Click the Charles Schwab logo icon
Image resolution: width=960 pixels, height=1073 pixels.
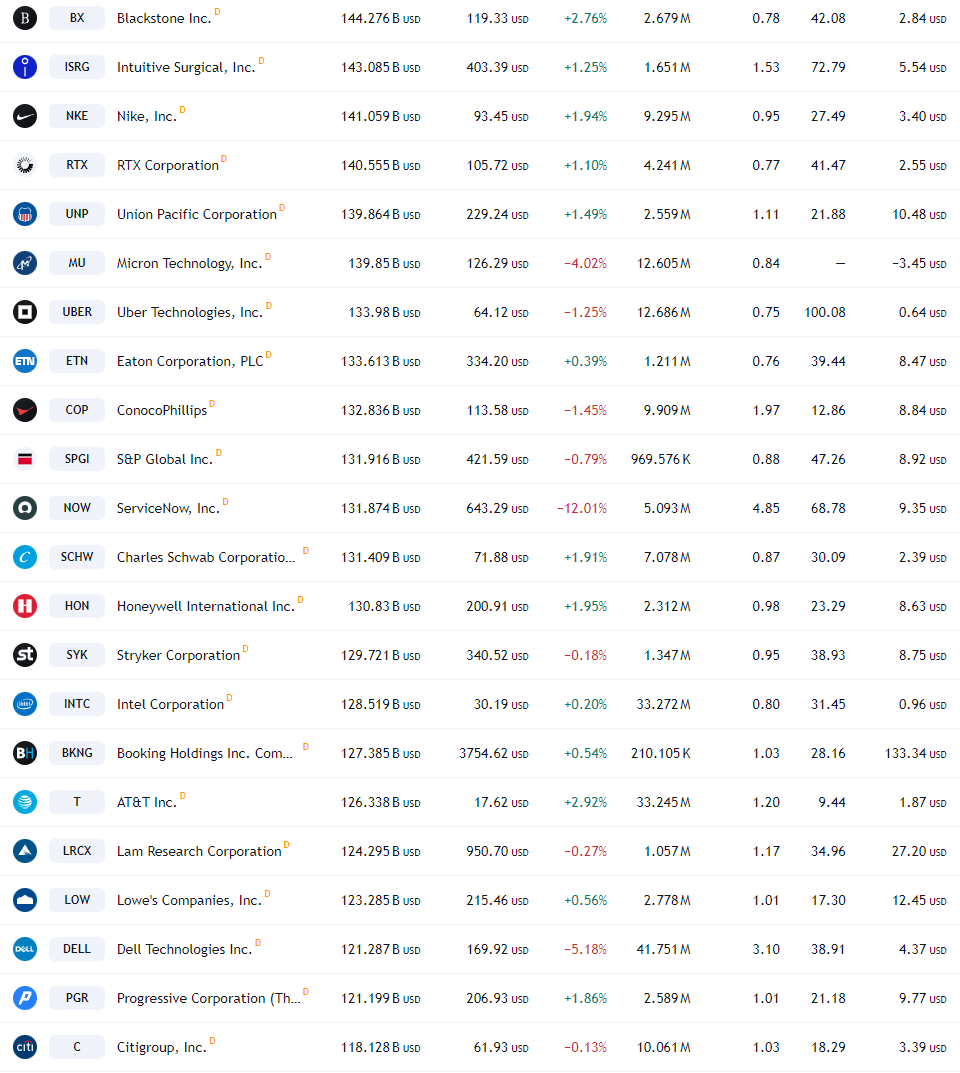click(x=25, y=557)
